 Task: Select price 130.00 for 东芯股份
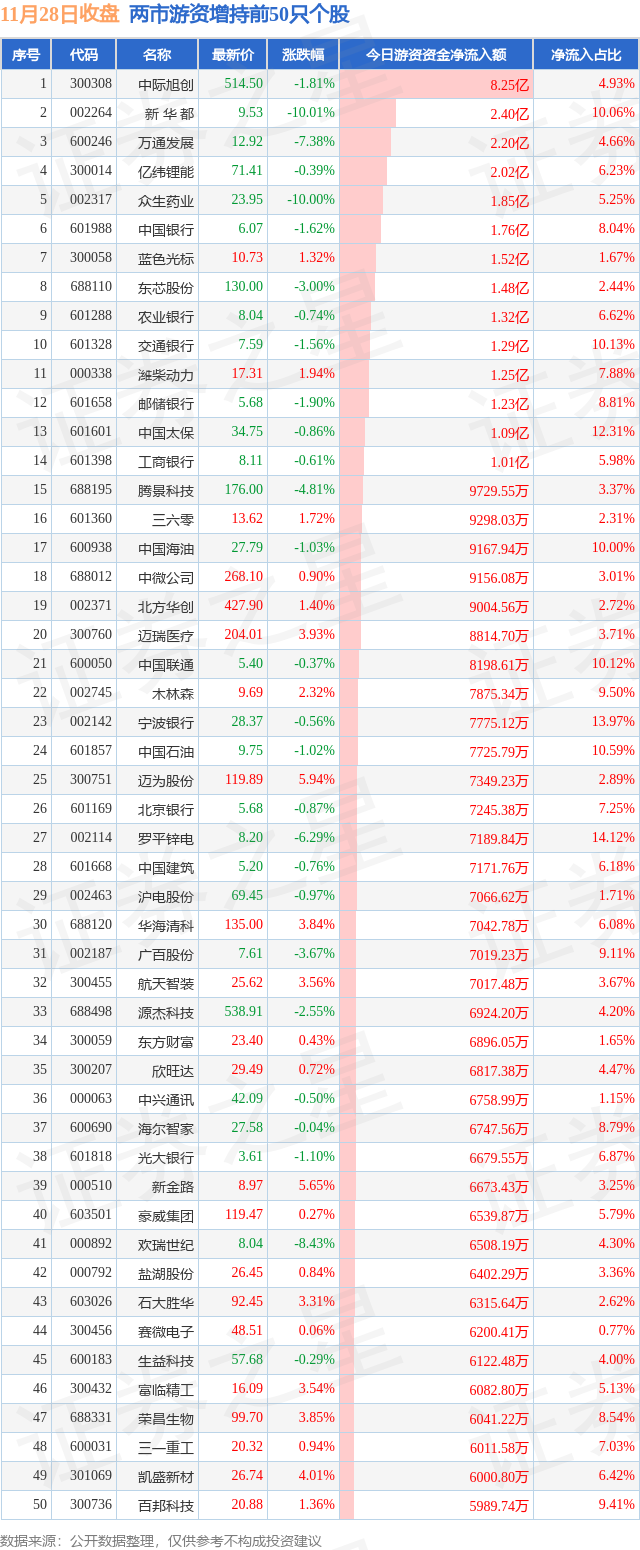[244, 287]
